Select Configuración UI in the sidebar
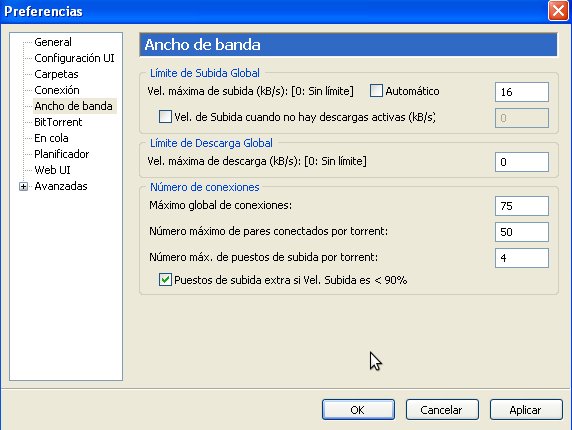 pyautogui.click(x=74, y=58)
